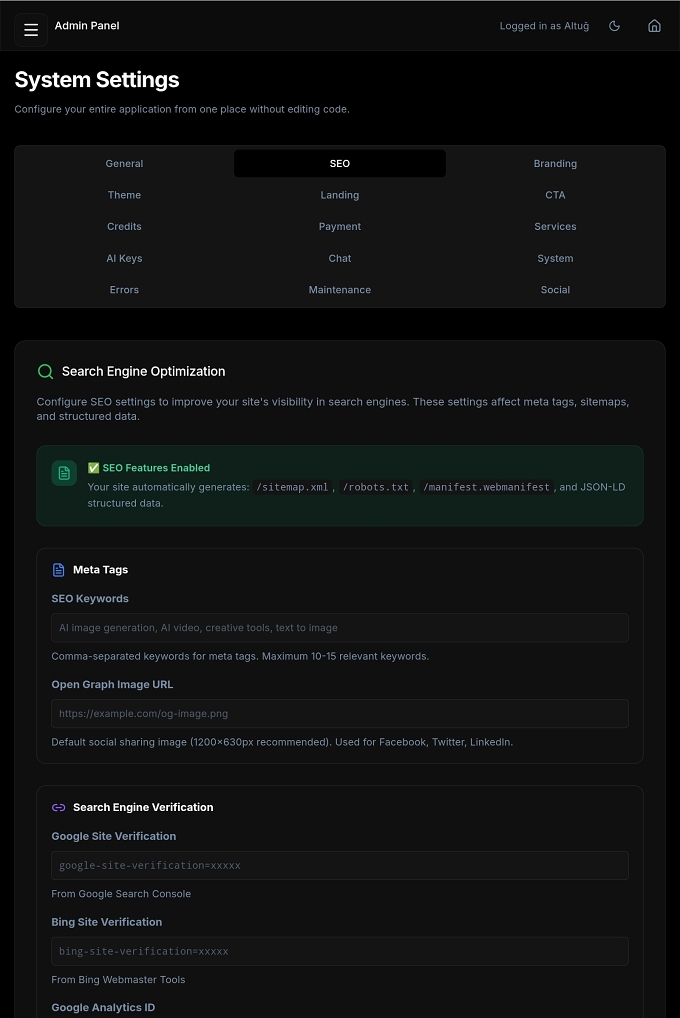Select the Social tab
This screenshot has width=680, height=1018.
[555, 290]
